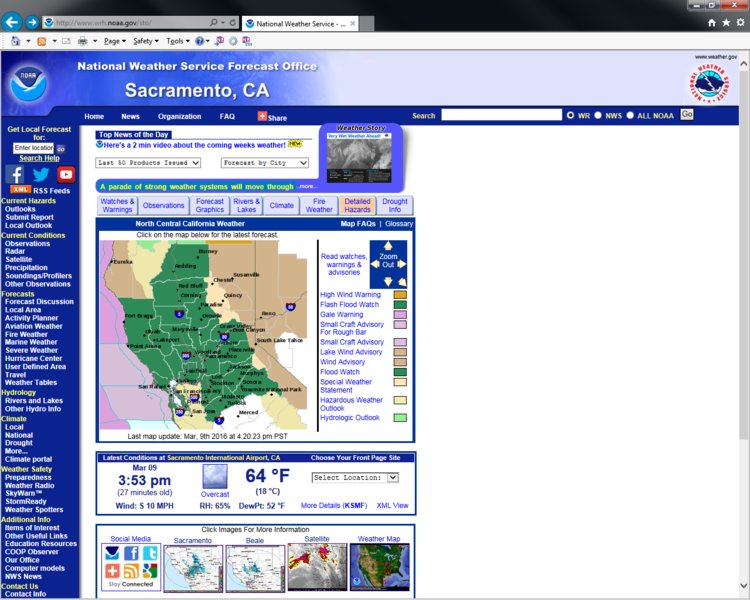Image resolution: width=750 pixels, height=600 pixels.
Task: Switch to Observations tab
Action: pyautogui.click(x=164, y=205)
